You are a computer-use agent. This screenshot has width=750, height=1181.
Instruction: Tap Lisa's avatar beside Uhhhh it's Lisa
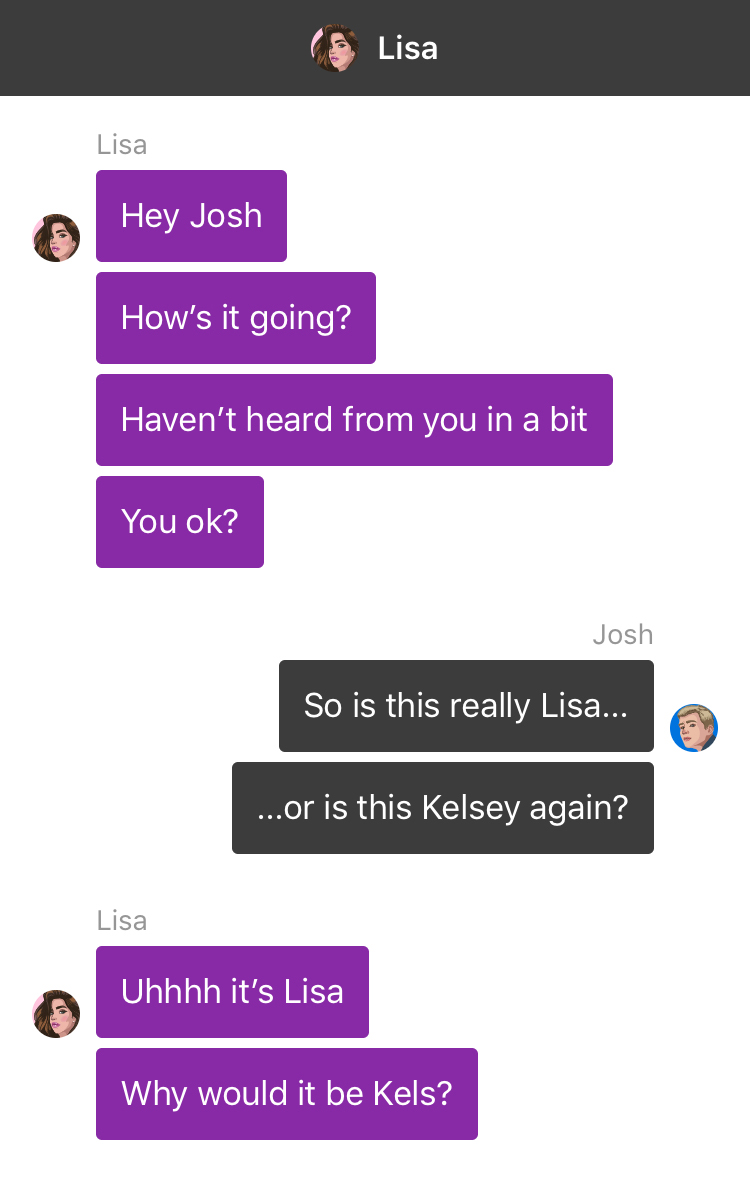click(x=56, y=1014)
